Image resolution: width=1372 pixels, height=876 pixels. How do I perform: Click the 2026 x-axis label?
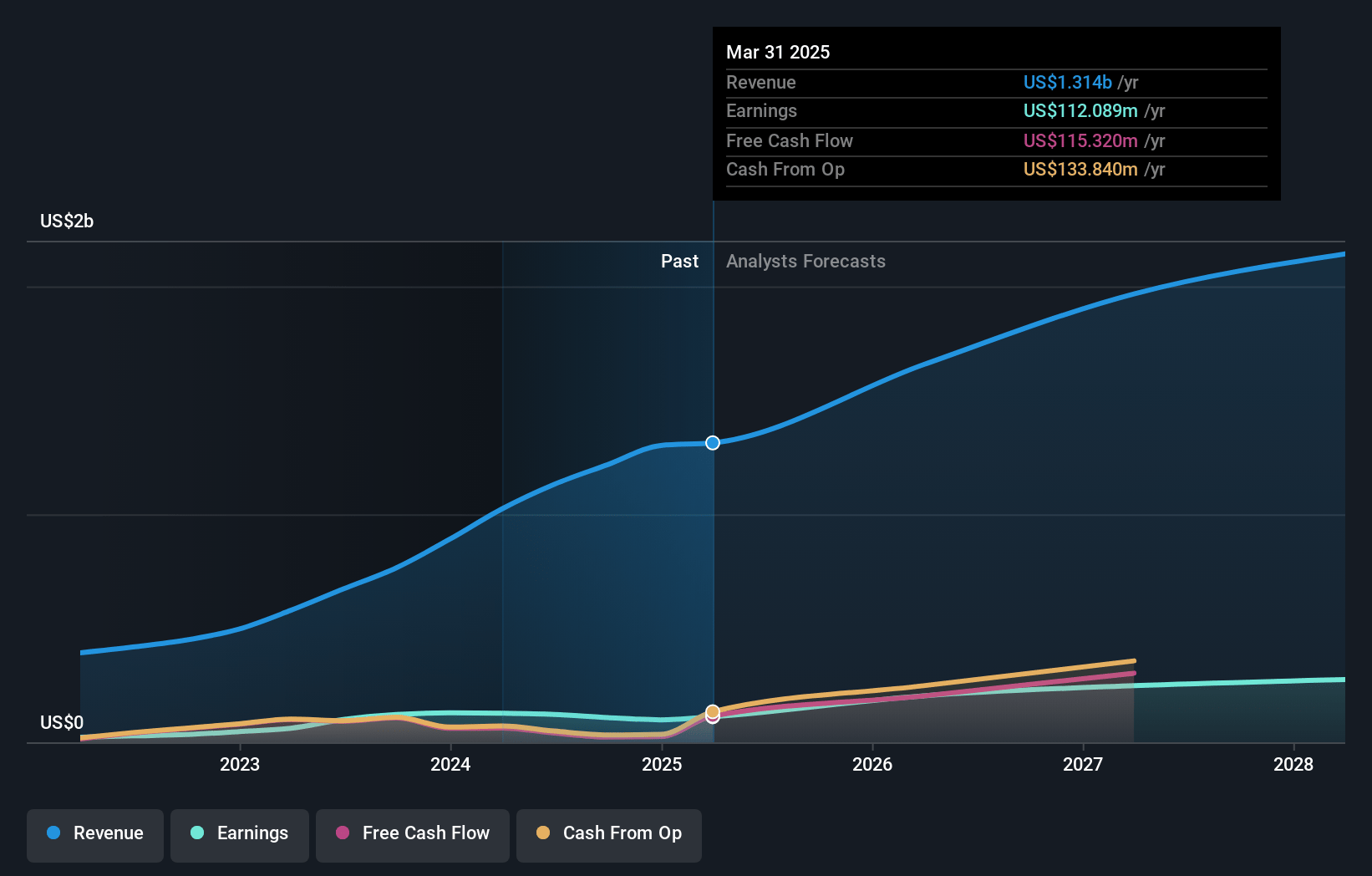tap(872, 764)
